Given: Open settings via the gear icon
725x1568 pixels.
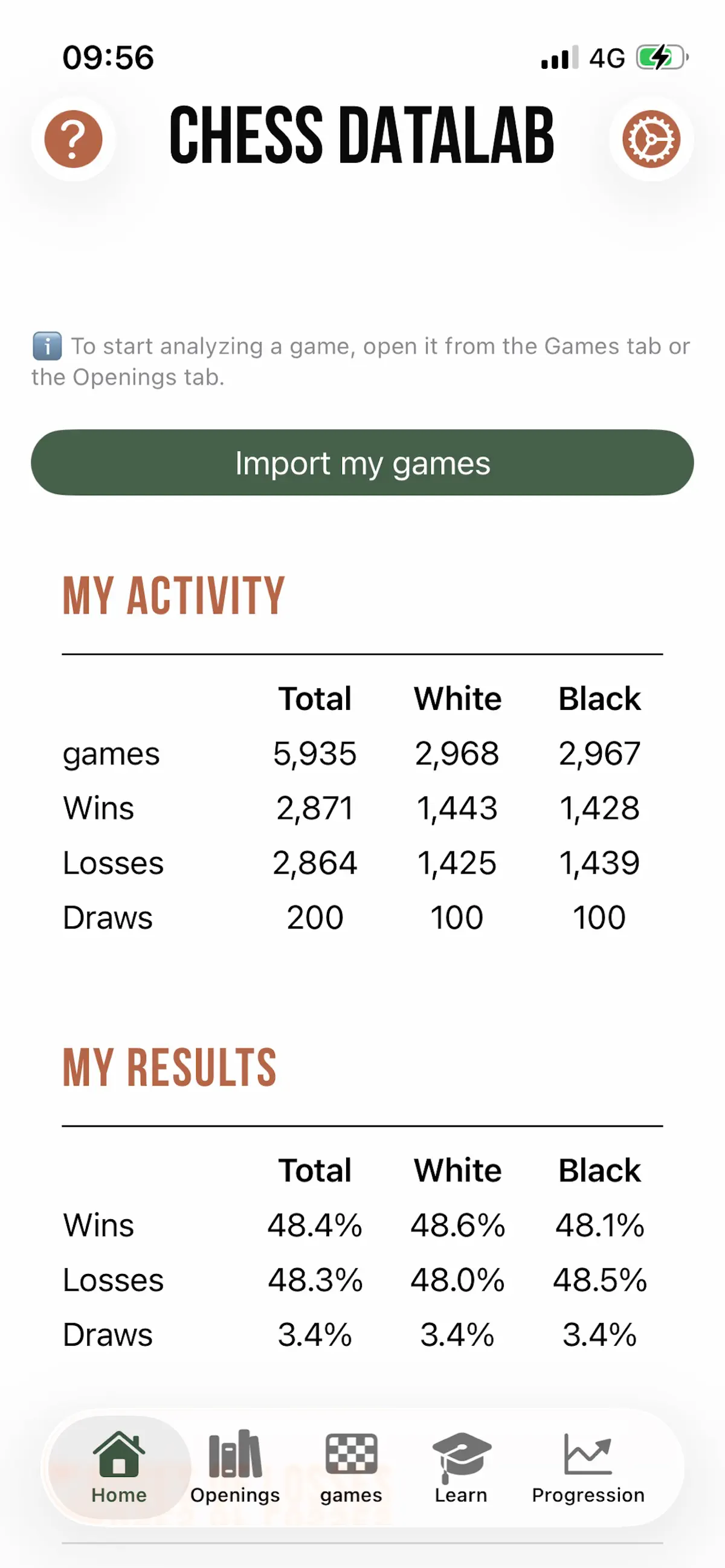Looking at the screenshot, I should (651, 139).
